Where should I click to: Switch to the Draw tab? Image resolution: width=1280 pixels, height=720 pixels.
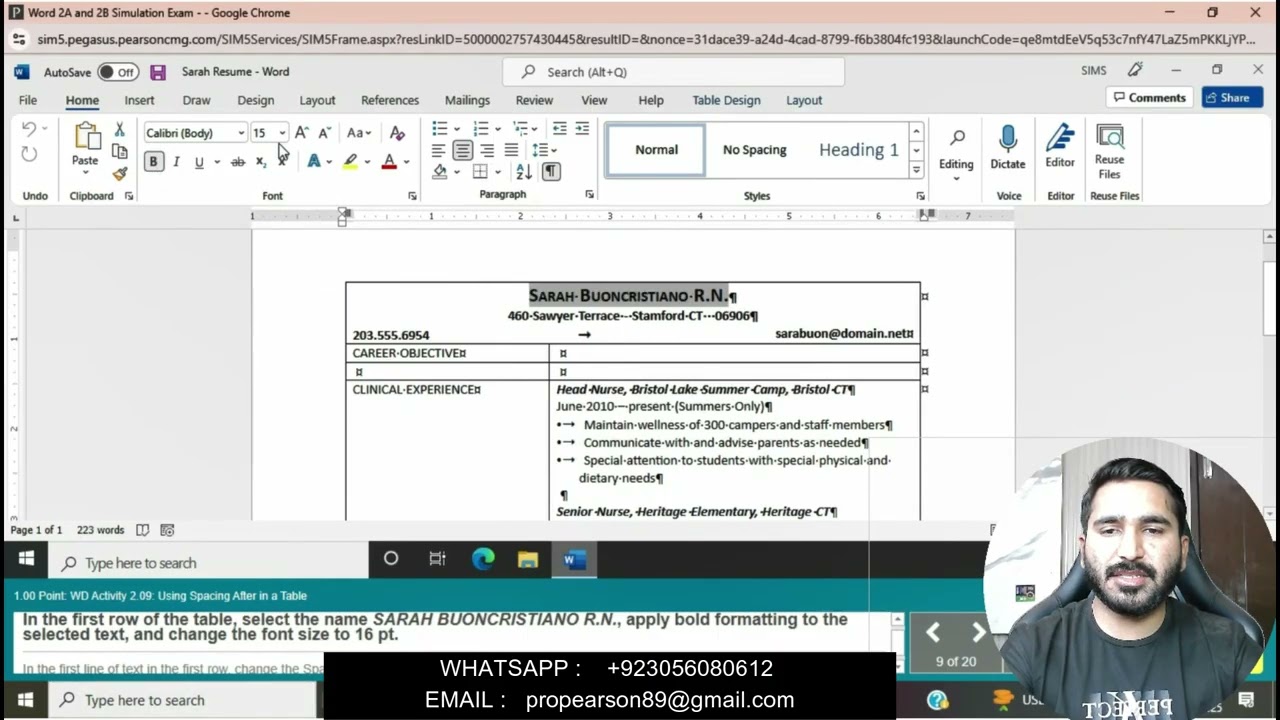pos(196,100)
